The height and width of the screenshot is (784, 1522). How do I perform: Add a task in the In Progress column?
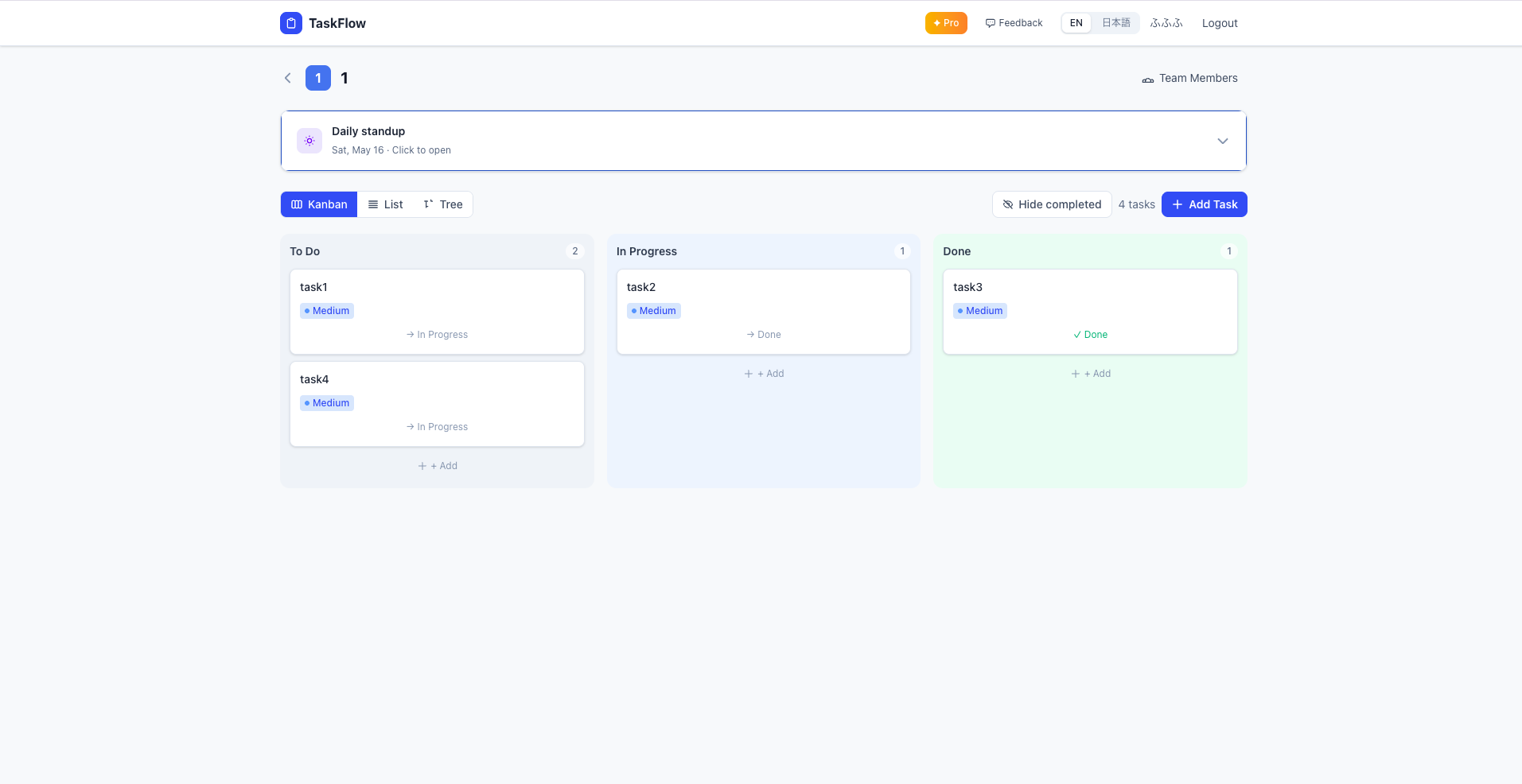[764, 374]
